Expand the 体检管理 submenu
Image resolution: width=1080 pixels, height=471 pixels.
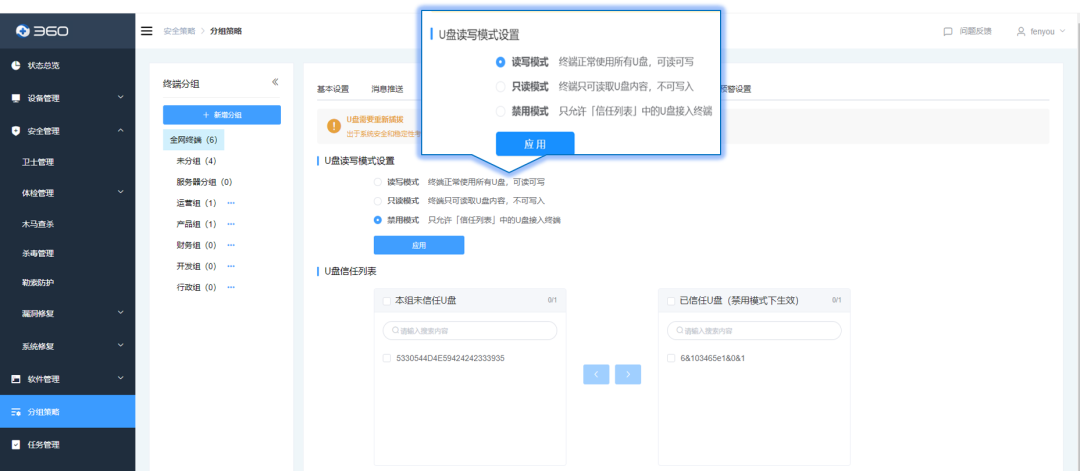click(68, 193)
